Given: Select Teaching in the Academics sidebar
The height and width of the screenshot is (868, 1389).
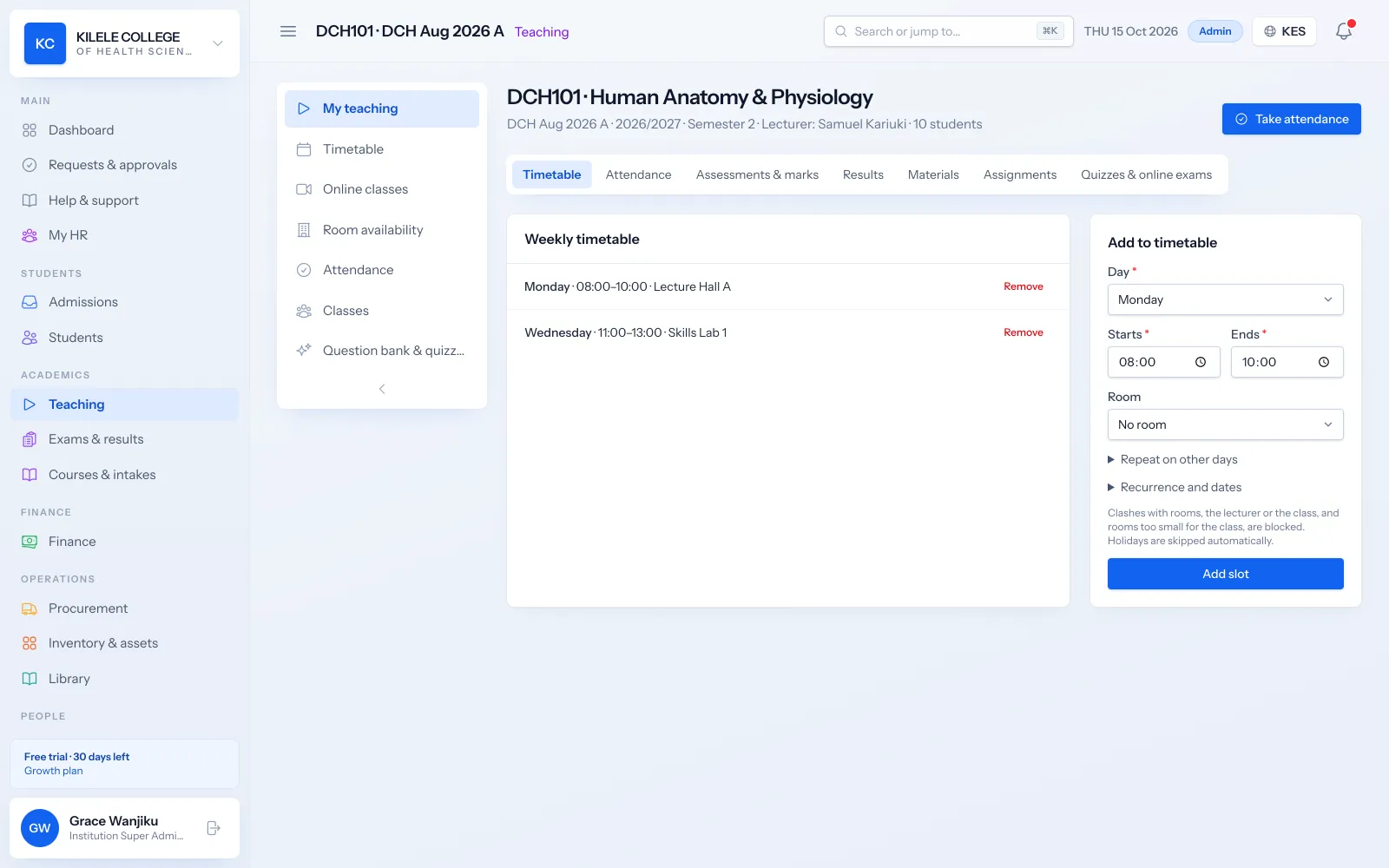Looking at the screenshot, I should [x=124, y=404].
